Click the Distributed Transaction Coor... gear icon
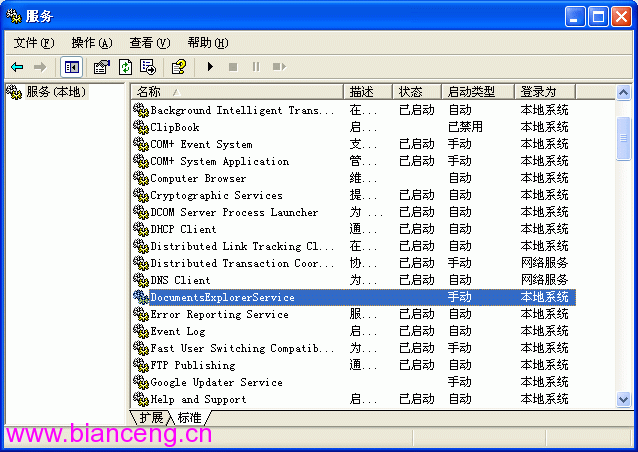This screenshot has width=638, height=452. click(x=141, y=264)
